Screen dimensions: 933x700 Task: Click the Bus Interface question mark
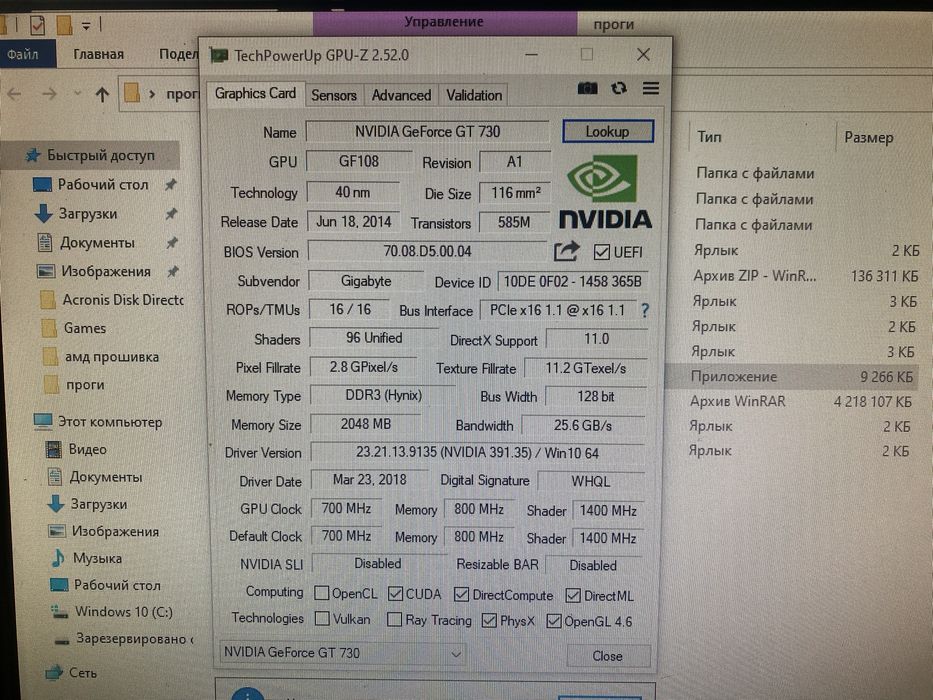[x=645, y=310]
